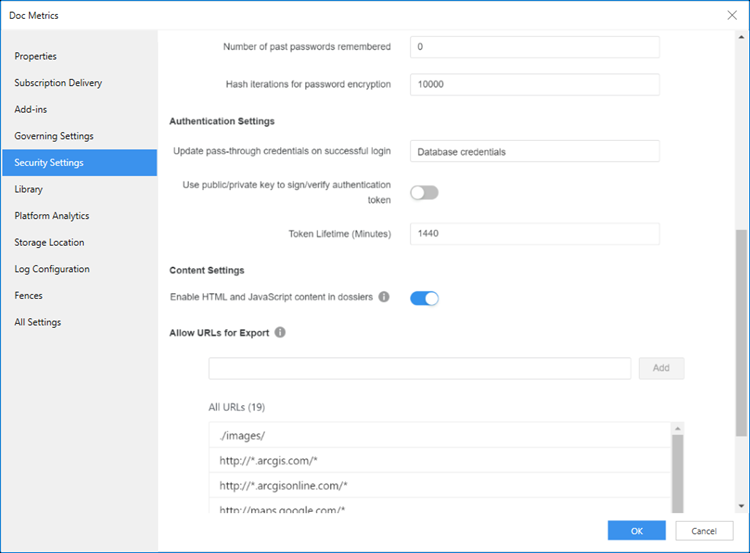Open Update pass-through credentials dropdown

(534, 152)
